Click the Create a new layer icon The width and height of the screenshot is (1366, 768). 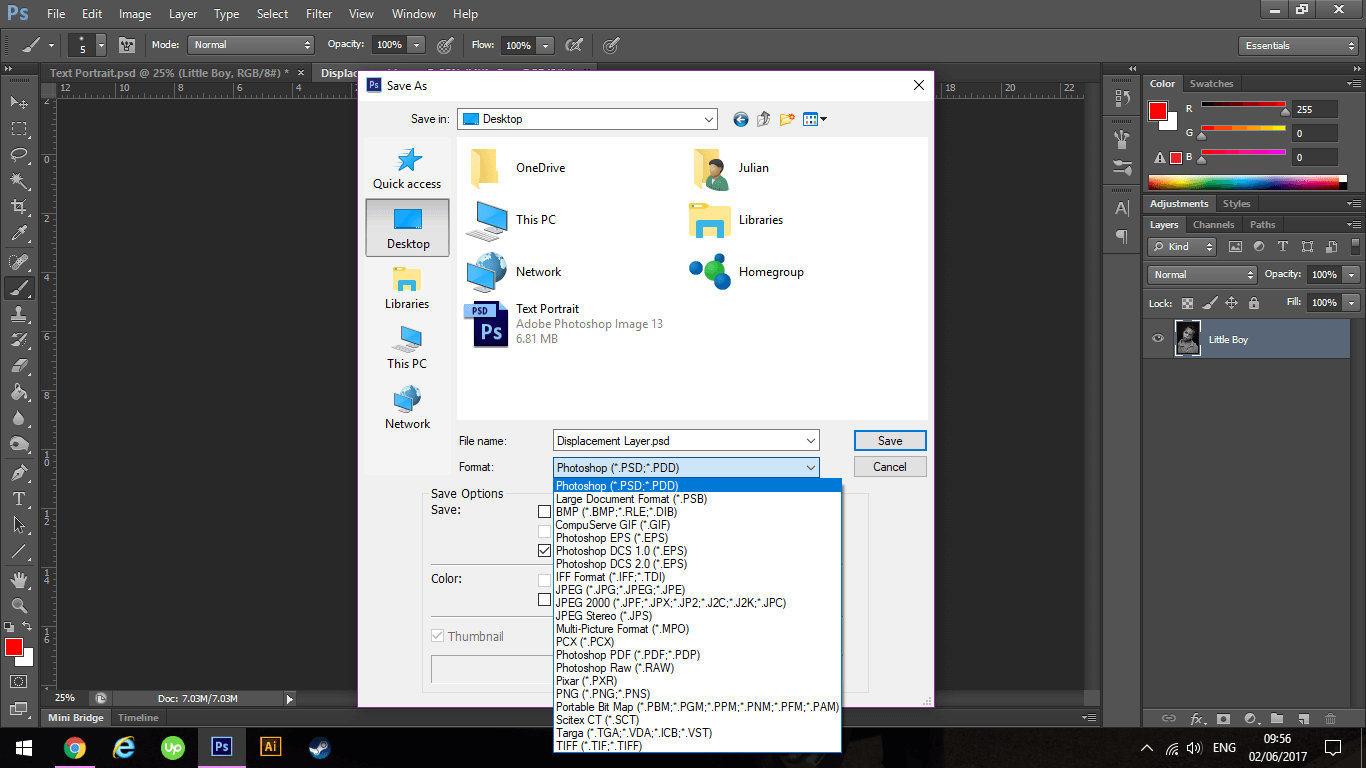1303,718
